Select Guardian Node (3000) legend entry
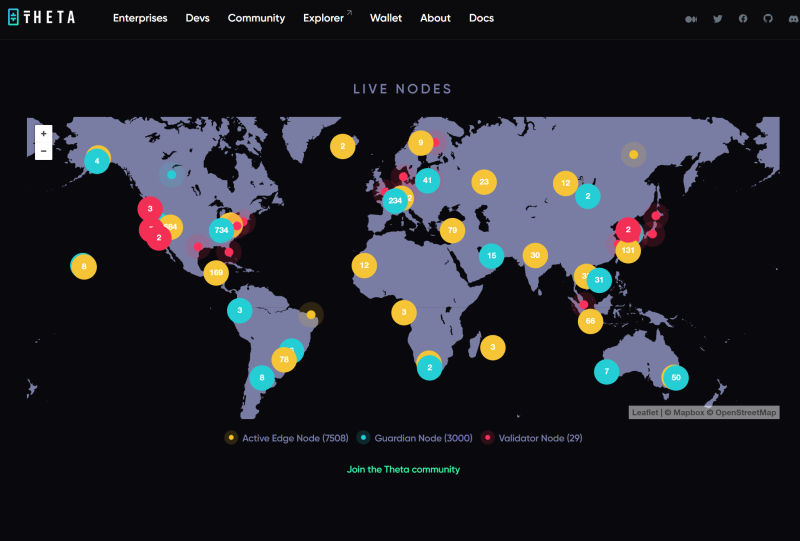 click(x=415, y=438)
